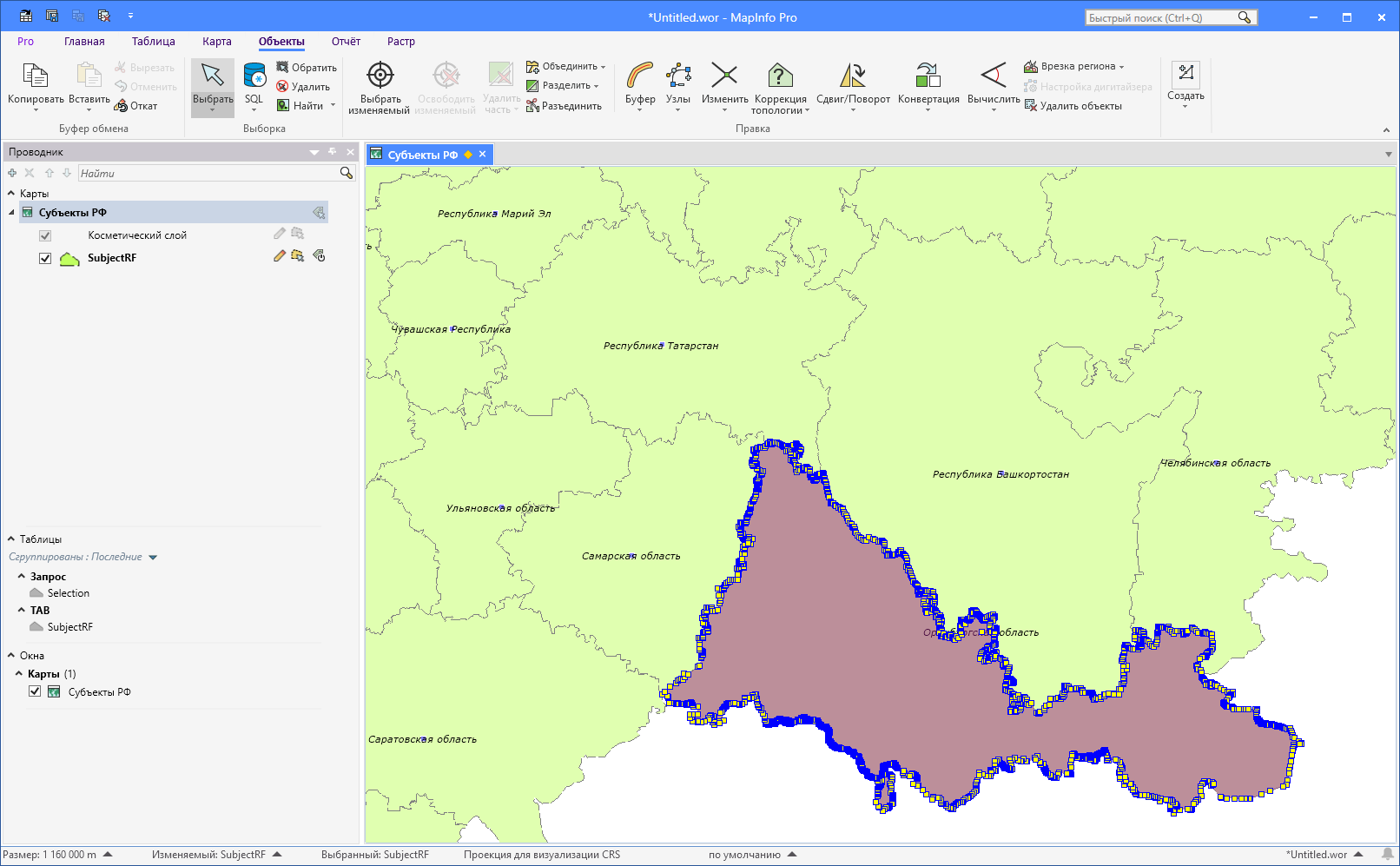Toggle editable pencil for SubjectRF layer
The image size is (1400, 866).
279,256
